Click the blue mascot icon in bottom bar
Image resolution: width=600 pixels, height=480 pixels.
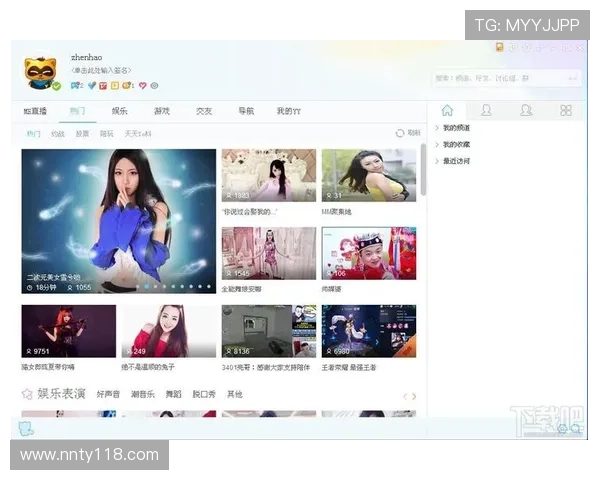[26, 429]
